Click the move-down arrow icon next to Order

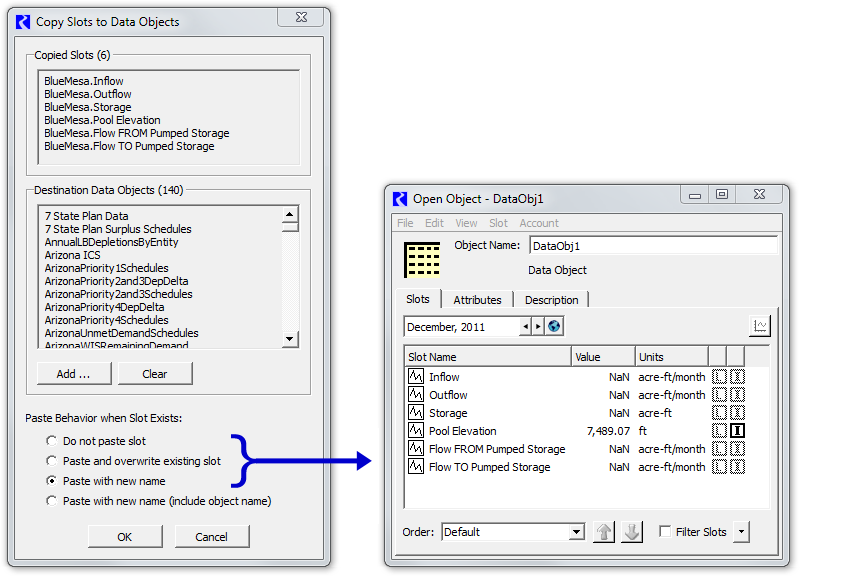coord(632,531)
